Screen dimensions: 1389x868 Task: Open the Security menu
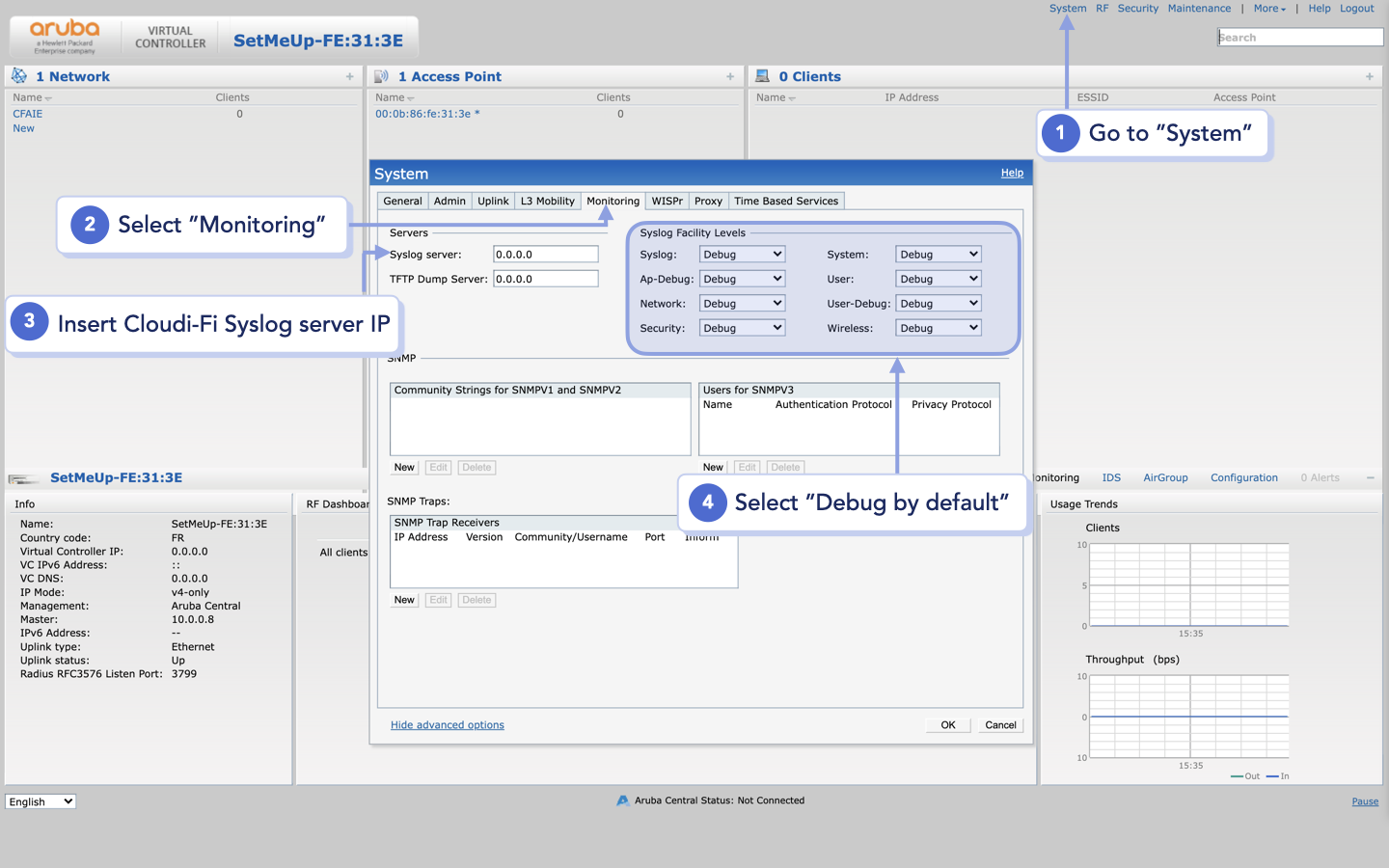(x=1137, y=8)
